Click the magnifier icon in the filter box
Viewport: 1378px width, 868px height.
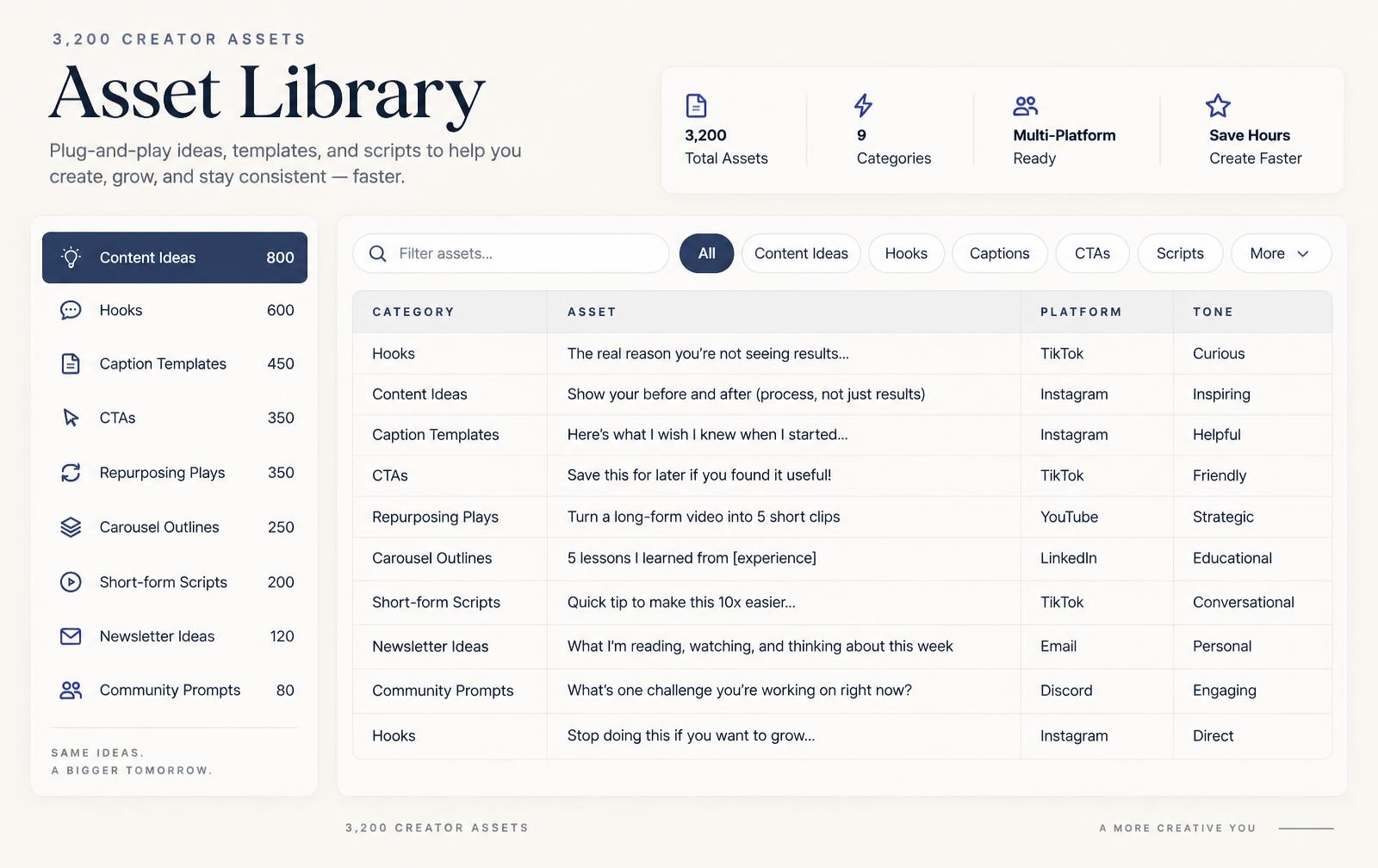(377, 253)
